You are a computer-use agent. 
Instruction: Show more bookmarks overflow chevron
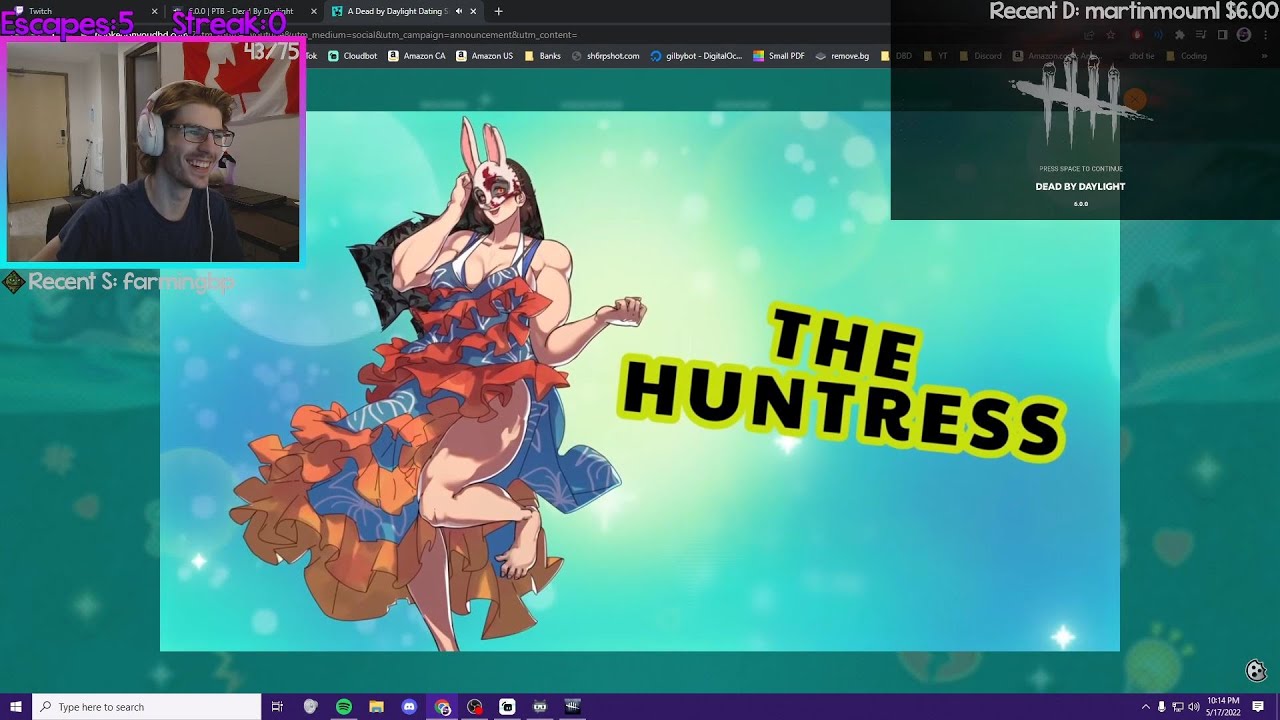pos(1265,56)
